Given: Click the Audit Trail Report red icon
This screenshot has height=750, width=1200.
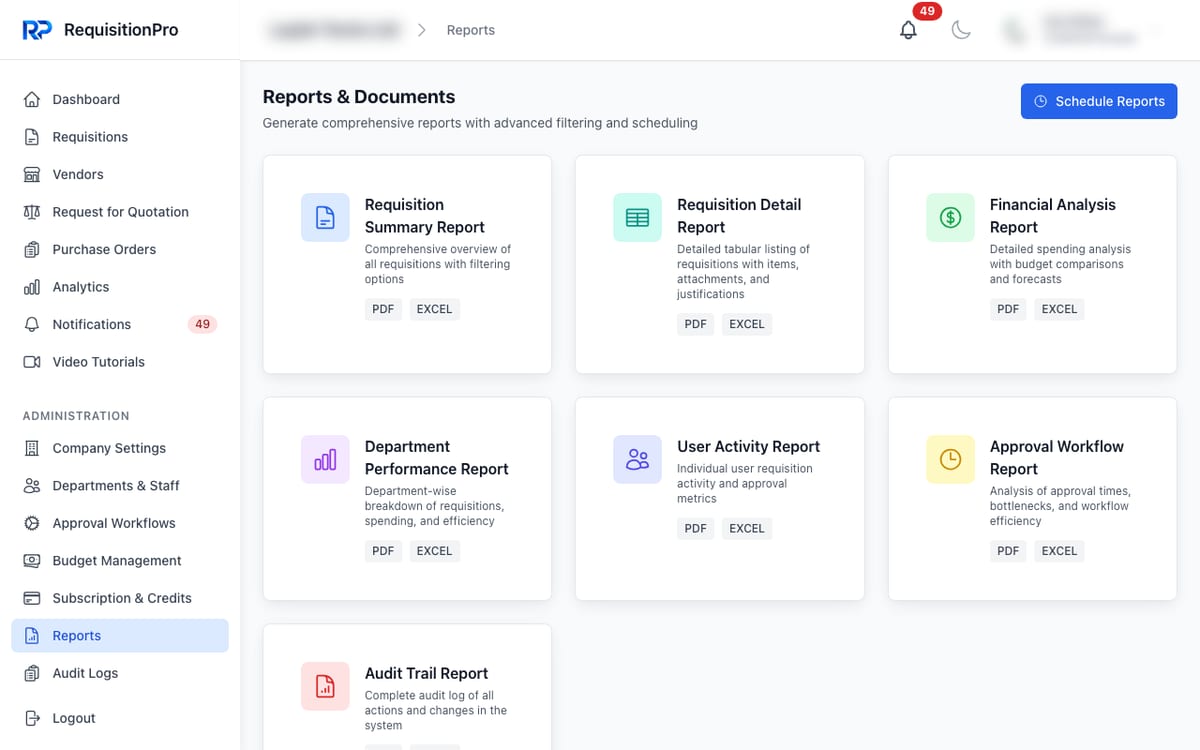Looking at the screenshot, I should coord(325,686).
